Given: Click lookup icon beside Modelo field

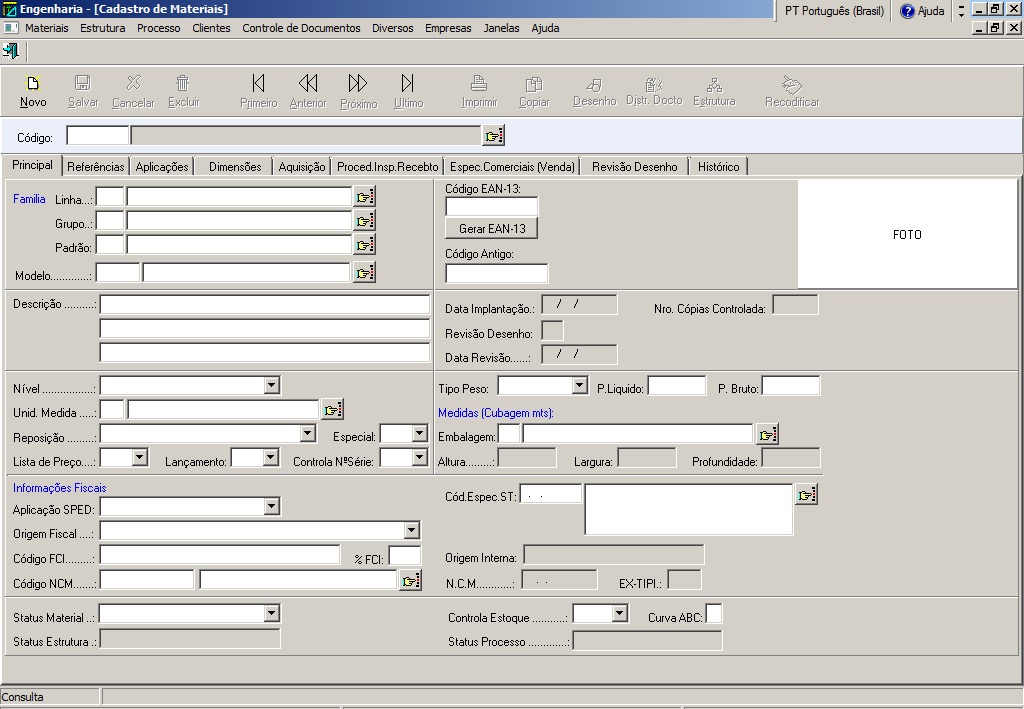Looking at the screenshot, I should pos(364,272).
